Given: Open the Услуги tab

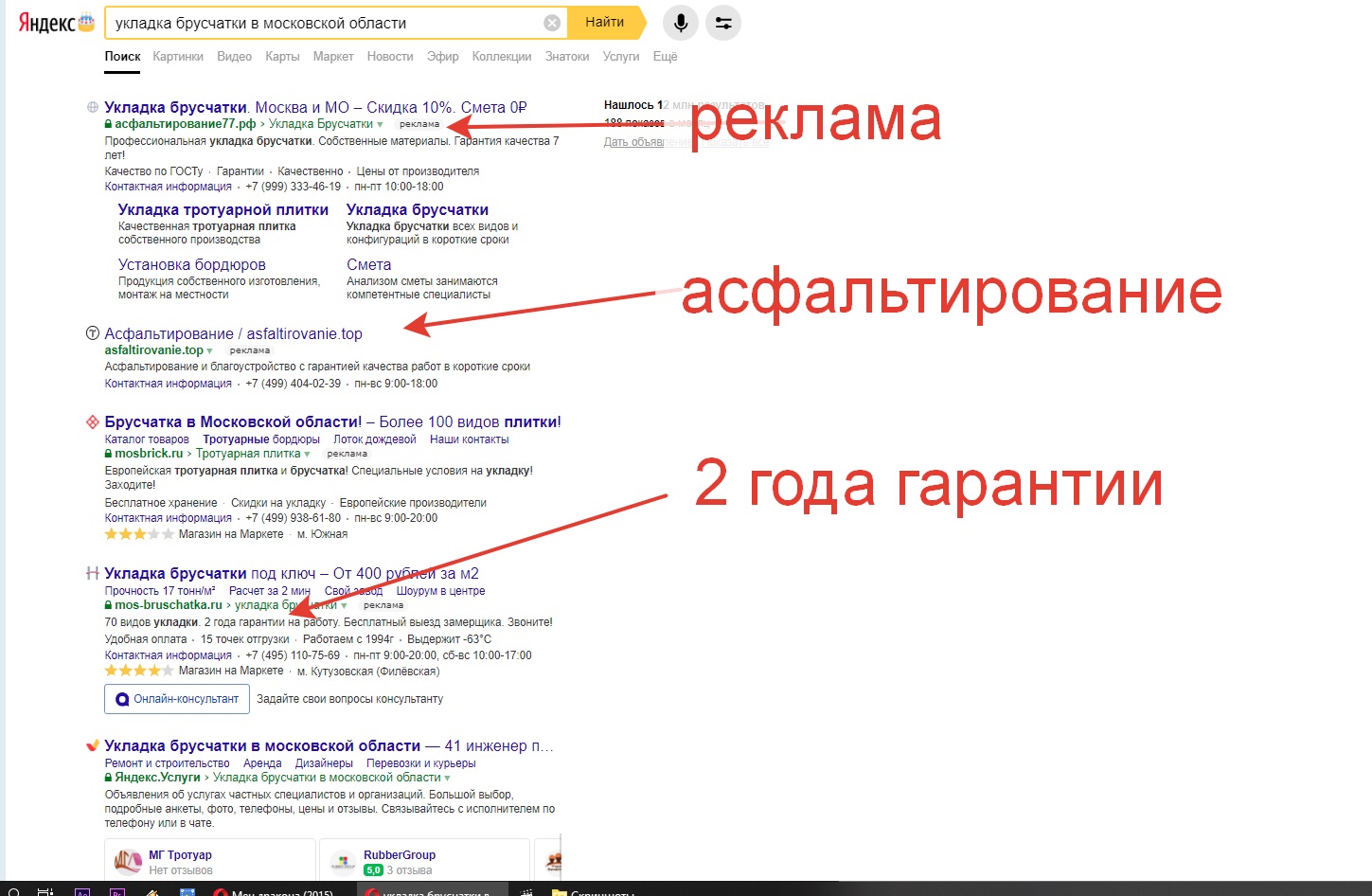Looking at the screenshot, I should [x=621, y=57].
